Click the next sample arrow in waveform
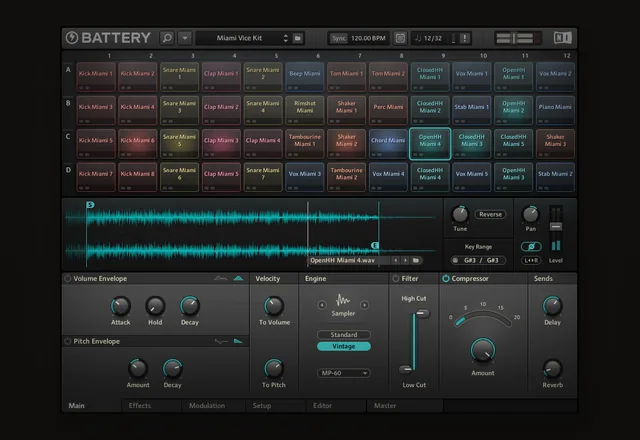 click(405, 260)
